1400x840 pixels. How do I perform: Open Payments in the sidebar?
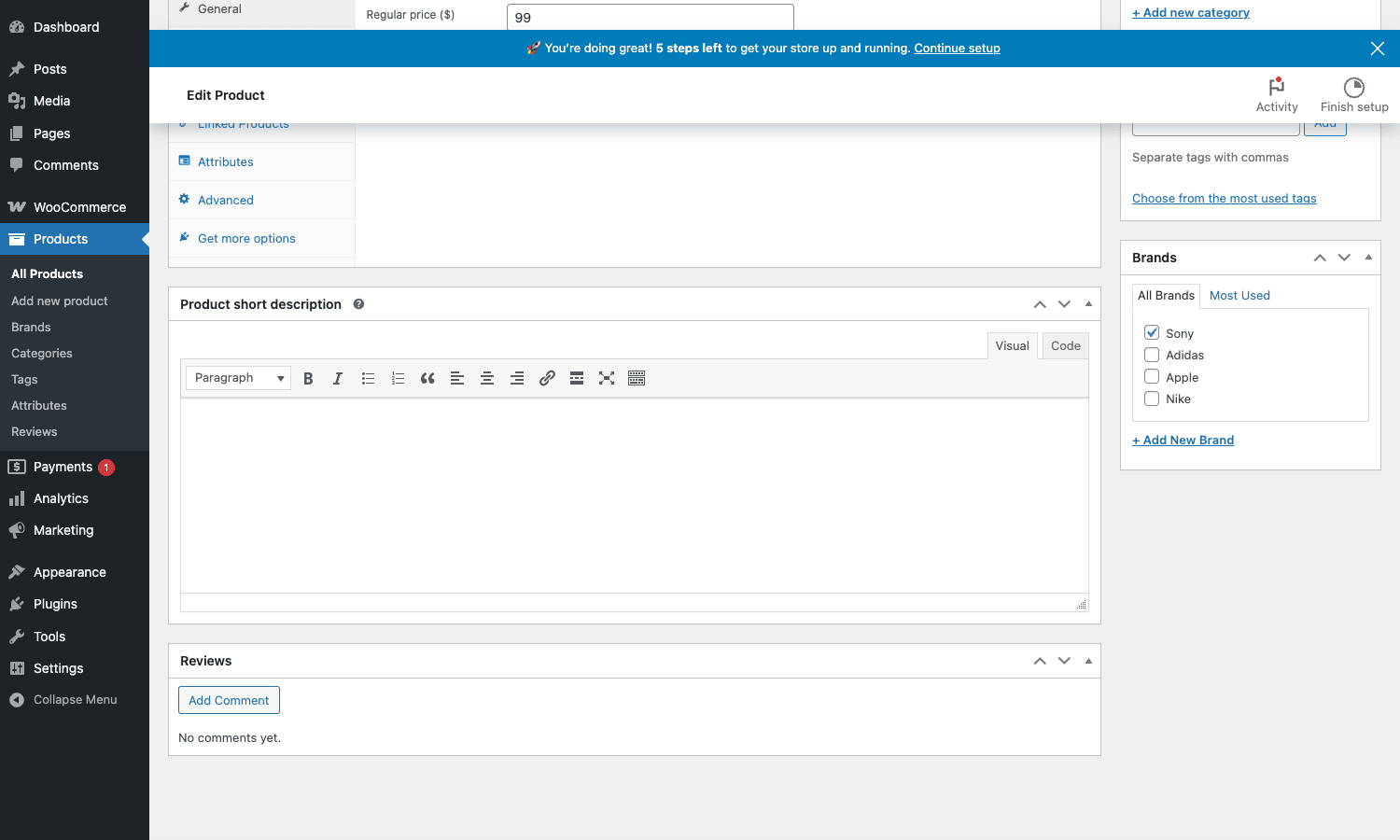[x=75, y=467]
